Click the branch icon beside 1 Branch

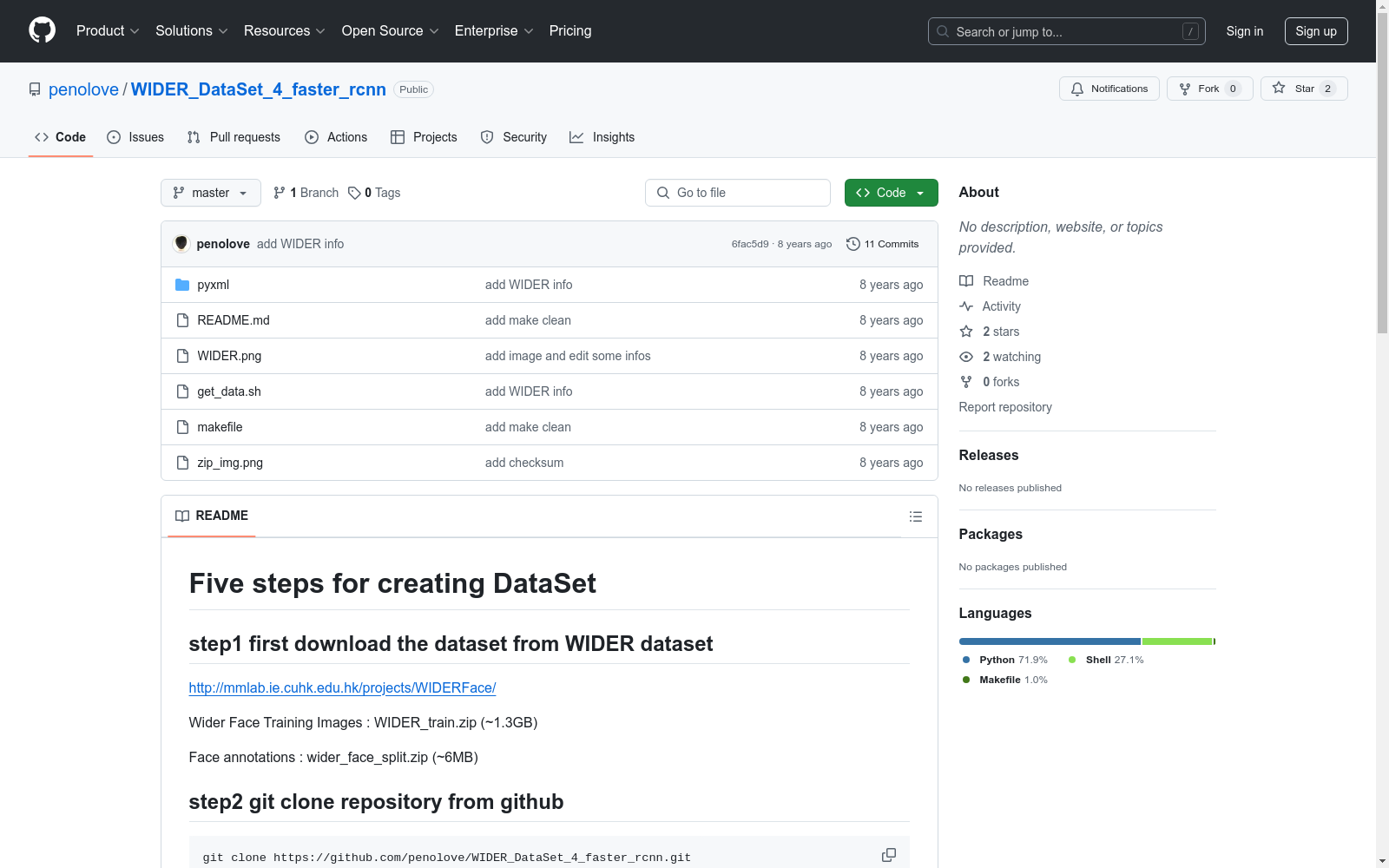280,193
